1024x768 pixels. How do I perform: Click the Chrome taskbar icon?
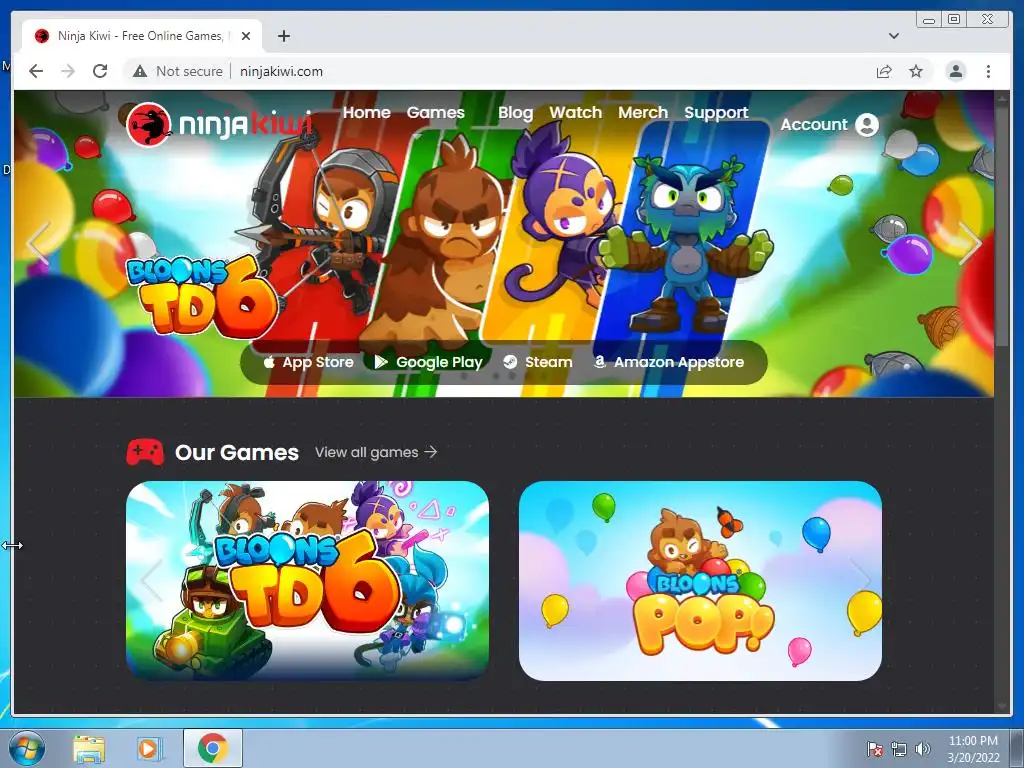(213, 748)
